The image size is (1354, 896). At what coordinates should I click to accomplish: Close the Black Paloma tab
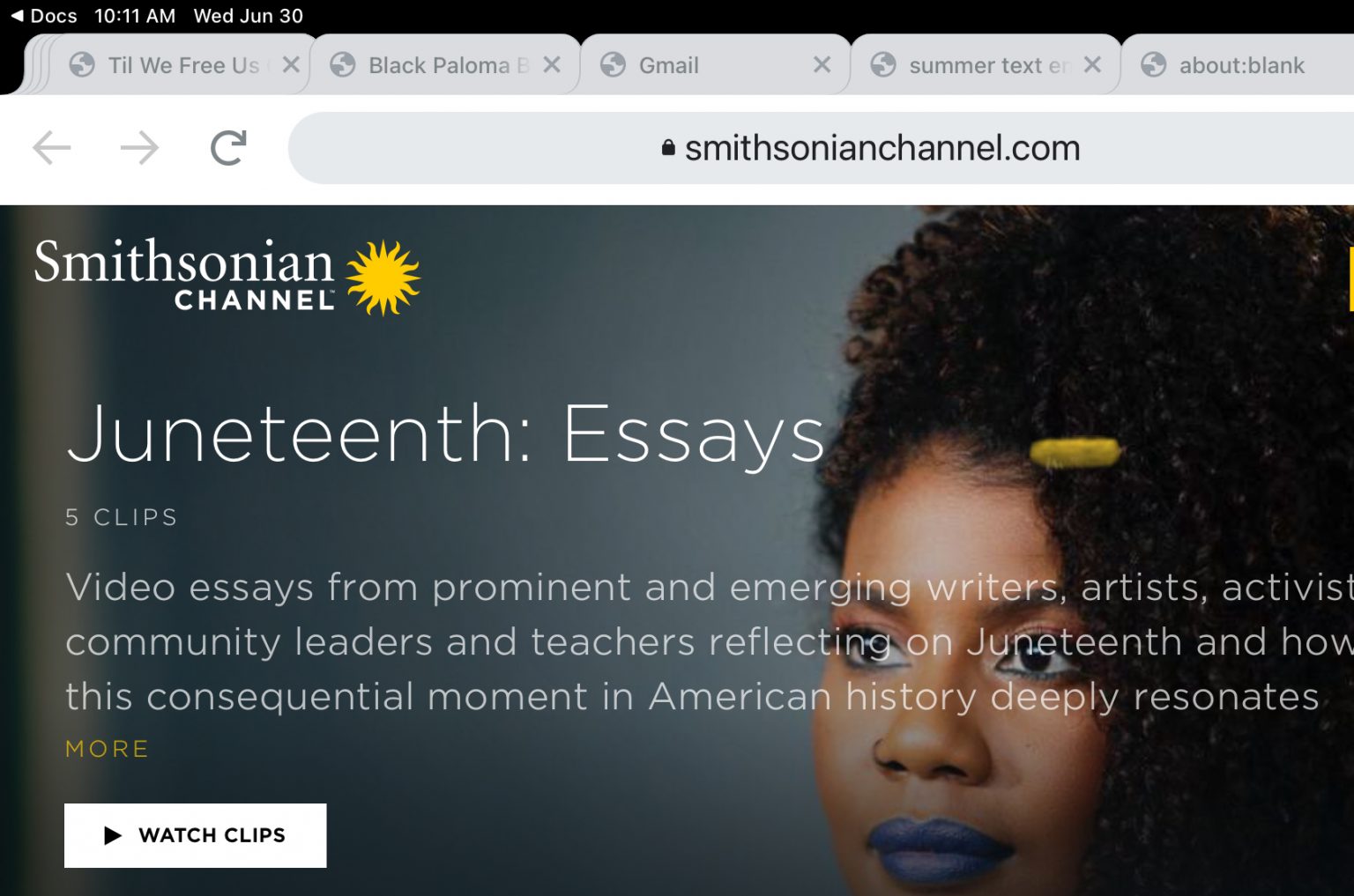pyautogui.click(x=552, y=64)
